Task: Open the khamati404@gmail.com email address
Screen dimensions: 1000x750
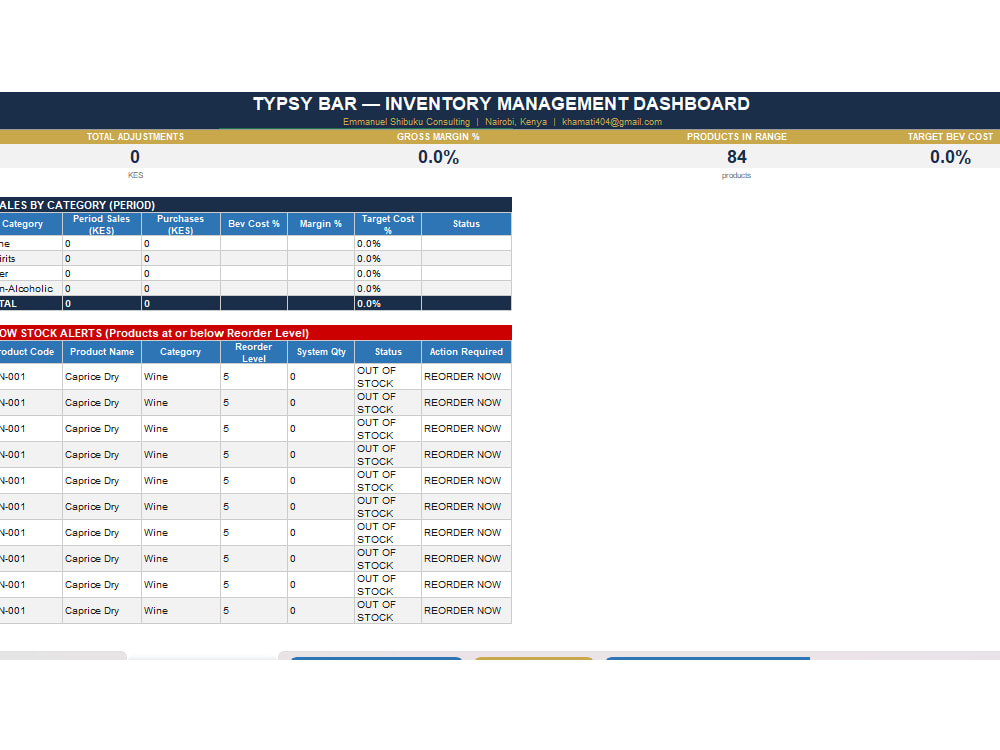Action: pos(612,122)
